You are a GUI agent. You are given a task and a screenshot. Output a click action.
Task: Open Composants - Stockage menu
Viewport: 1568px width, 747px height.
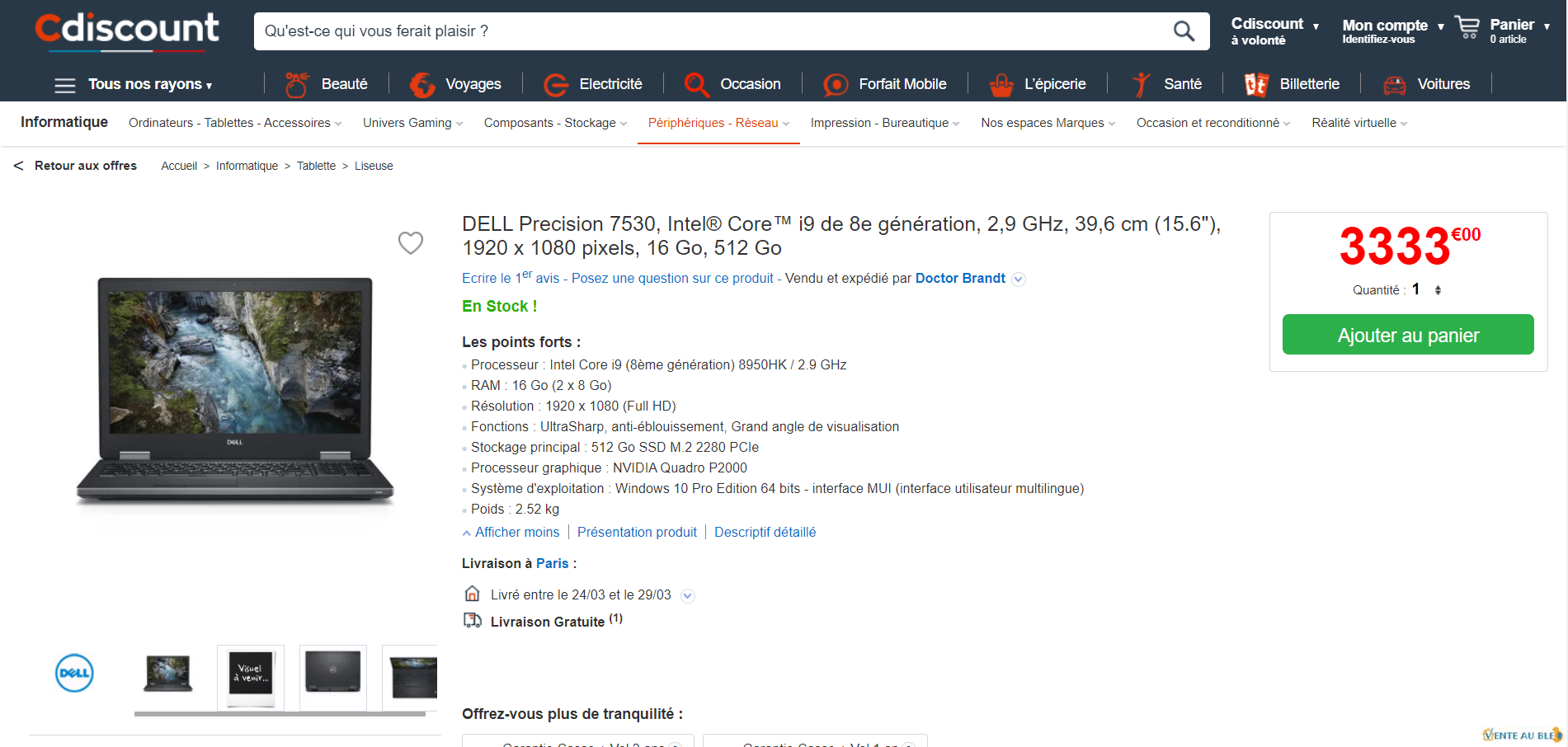click(556, 123)
